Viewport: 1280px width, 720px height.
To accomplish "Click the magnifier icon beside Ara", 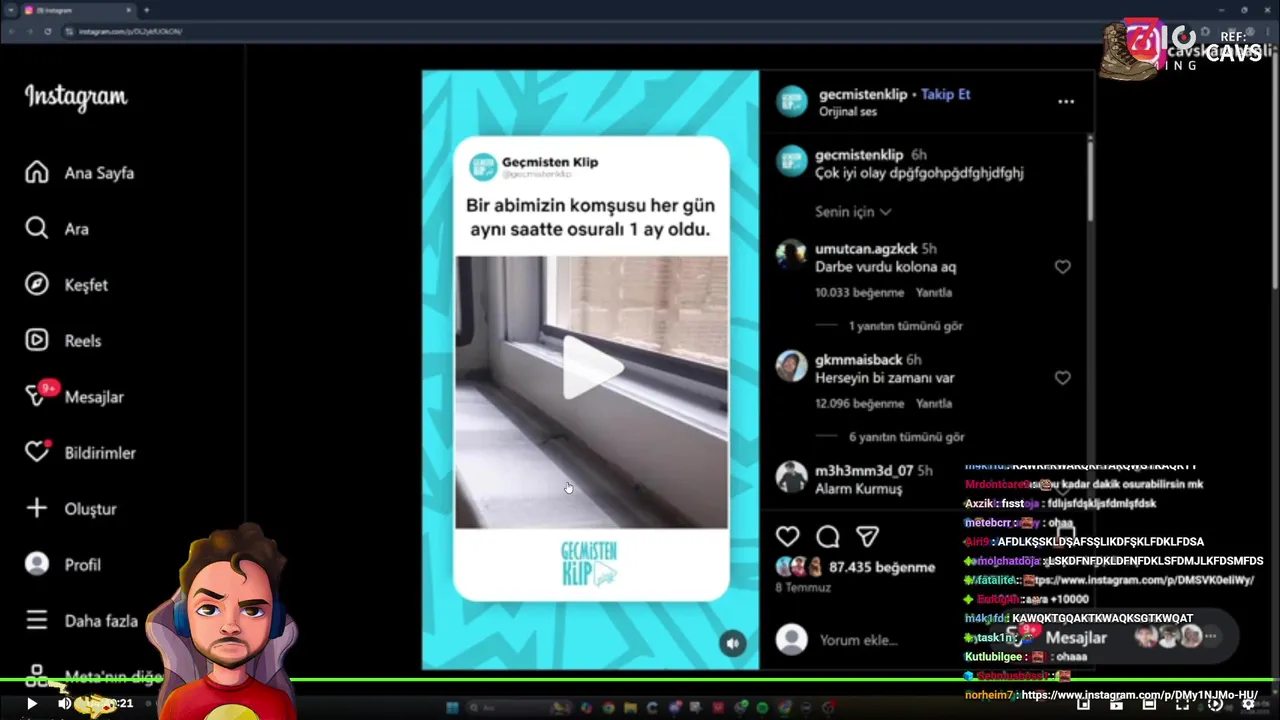I will click(37, 229).
